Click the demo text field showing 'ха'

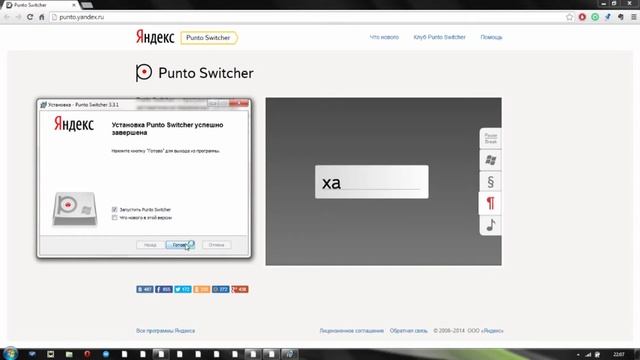pos(372,182)
